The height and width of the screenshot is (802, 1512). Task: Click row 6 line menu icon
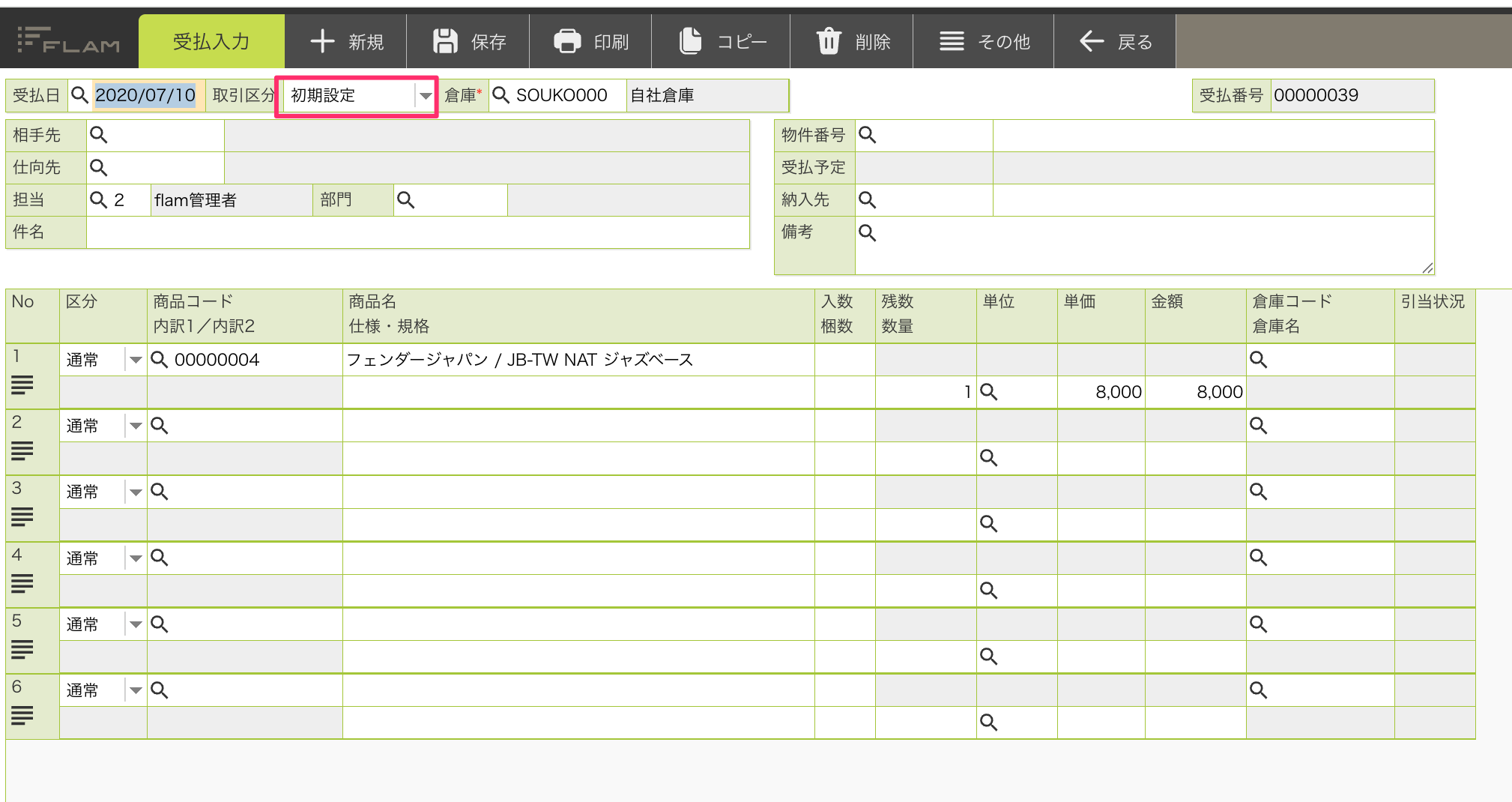tap(22, 716)
